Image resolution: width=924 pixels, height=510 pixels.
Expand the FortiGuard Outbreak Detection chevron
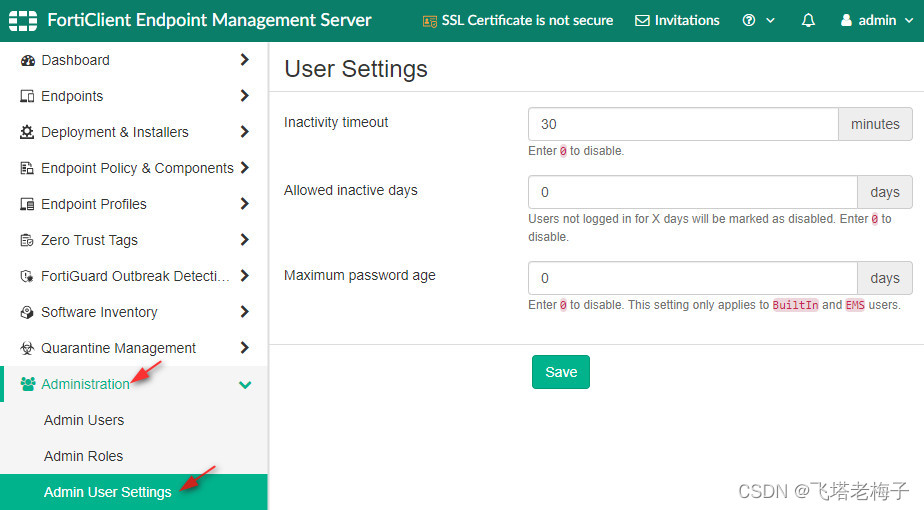[245, 275]
